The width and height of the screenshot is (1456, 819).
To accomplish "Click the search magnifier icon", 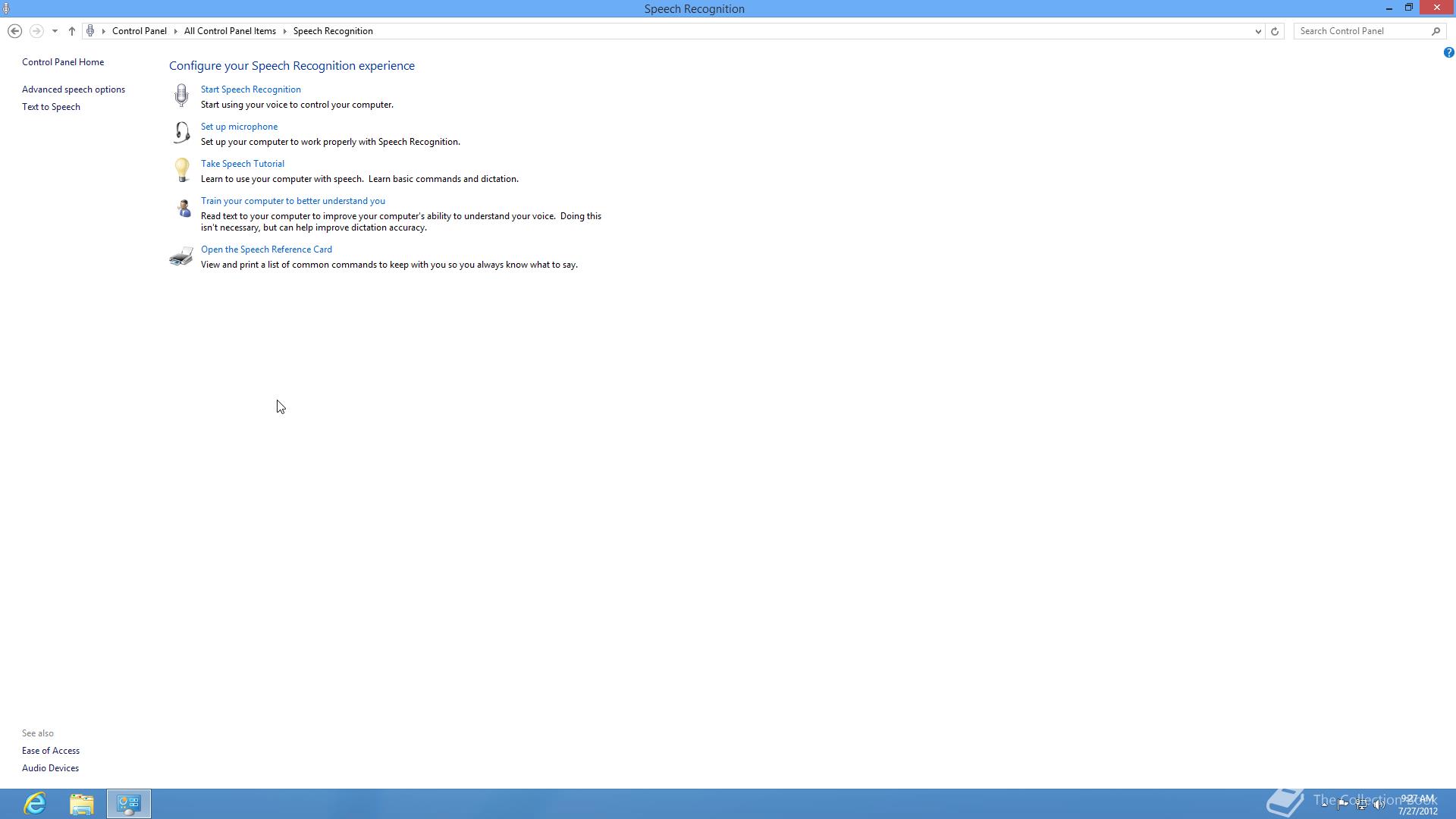I will pos(1436,31).
